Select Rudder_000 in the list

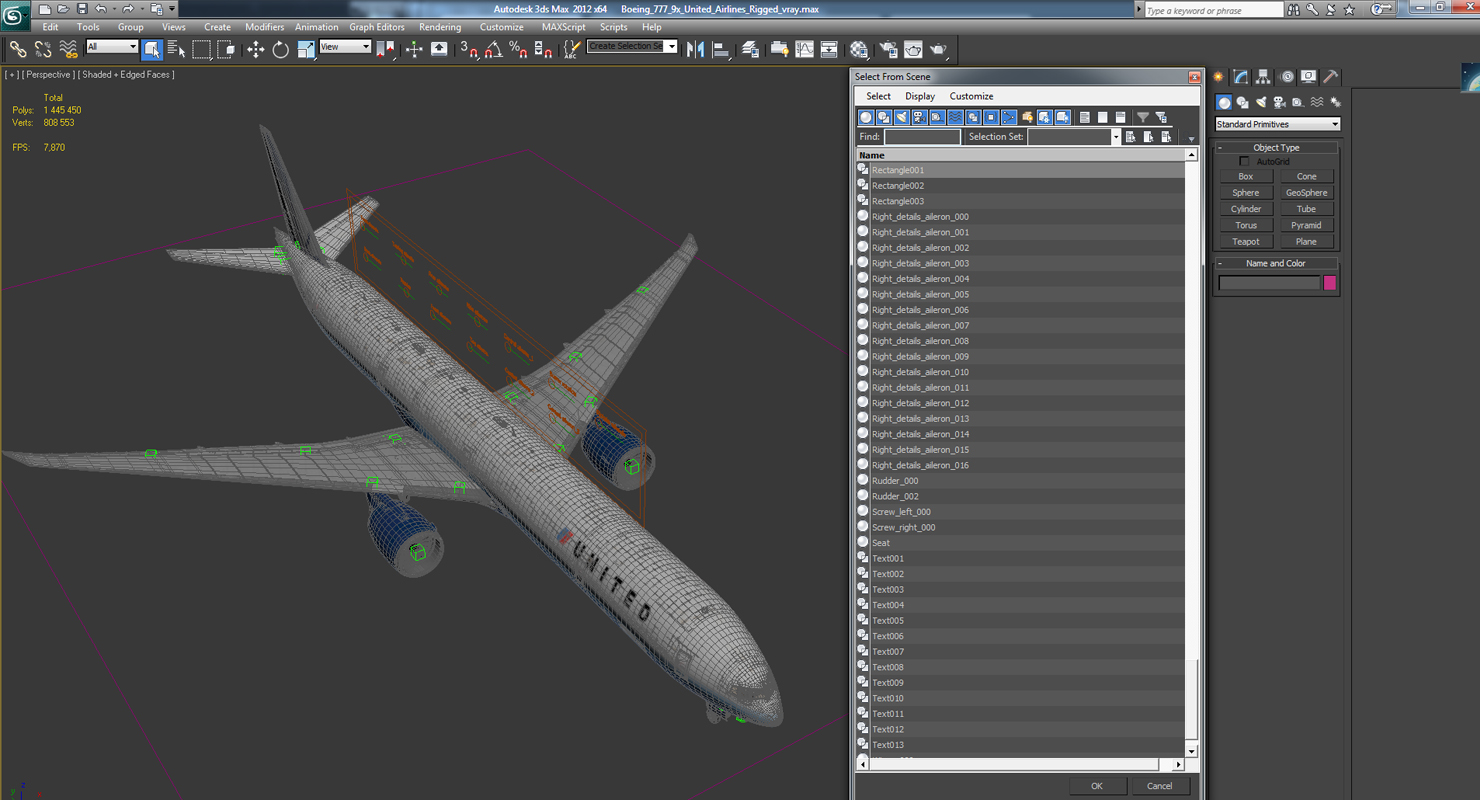(x=1020, y=481)
